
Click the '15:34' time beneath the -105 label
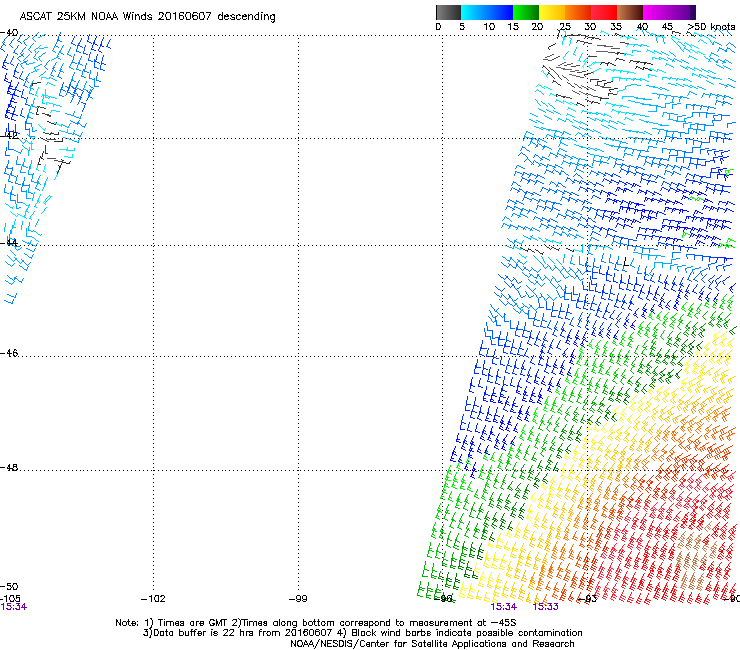(14, 607)
